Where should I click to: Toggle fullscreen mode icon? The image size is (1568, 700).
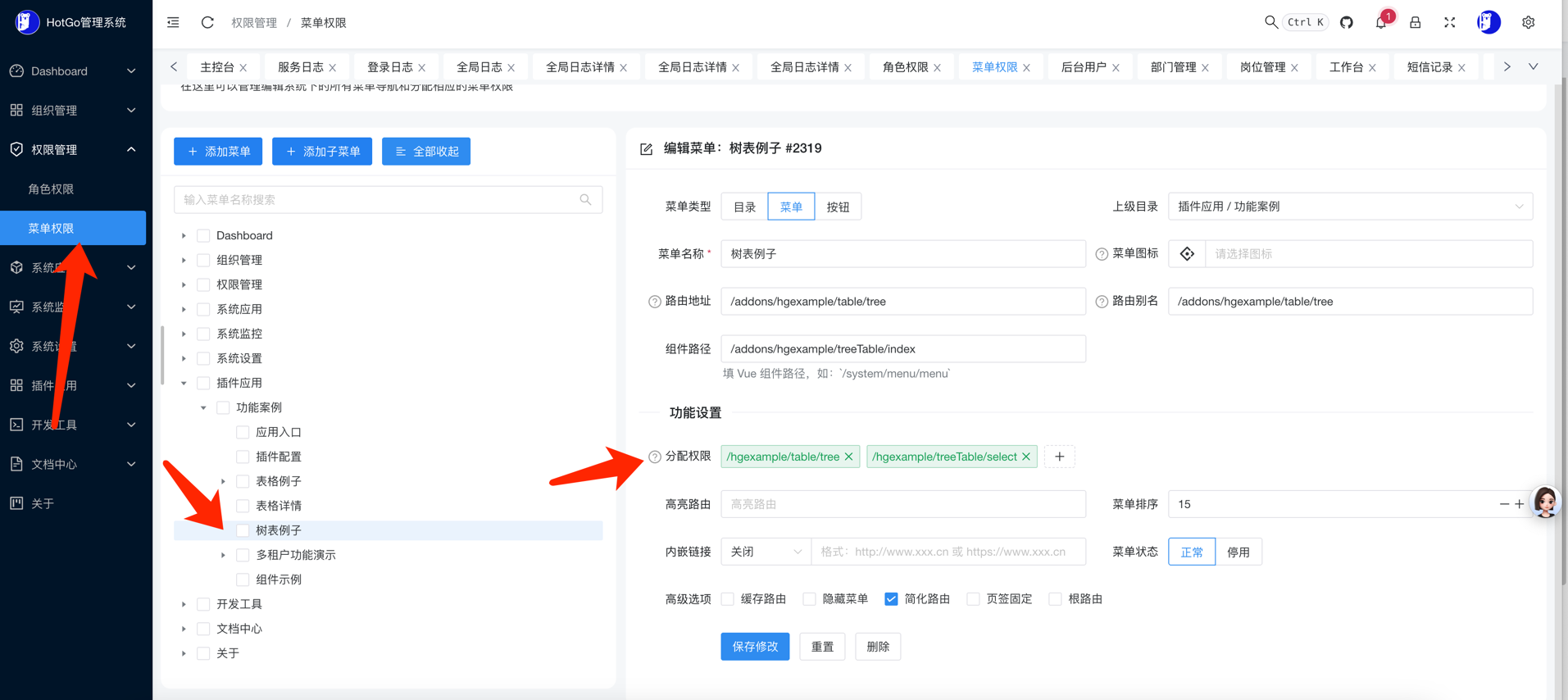pos(1449,22)
